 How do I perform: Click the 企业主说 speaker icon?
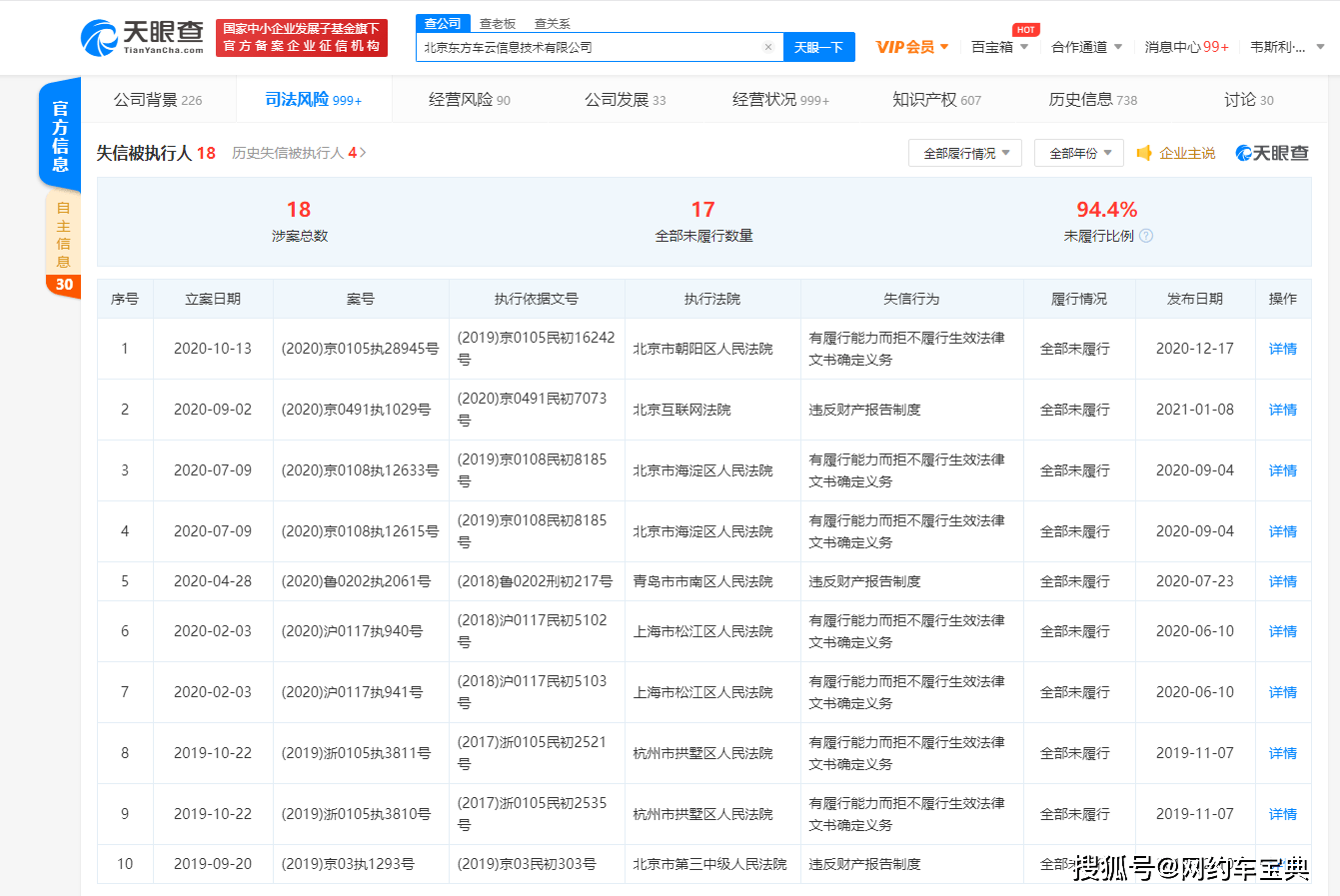click(1145, 153)
